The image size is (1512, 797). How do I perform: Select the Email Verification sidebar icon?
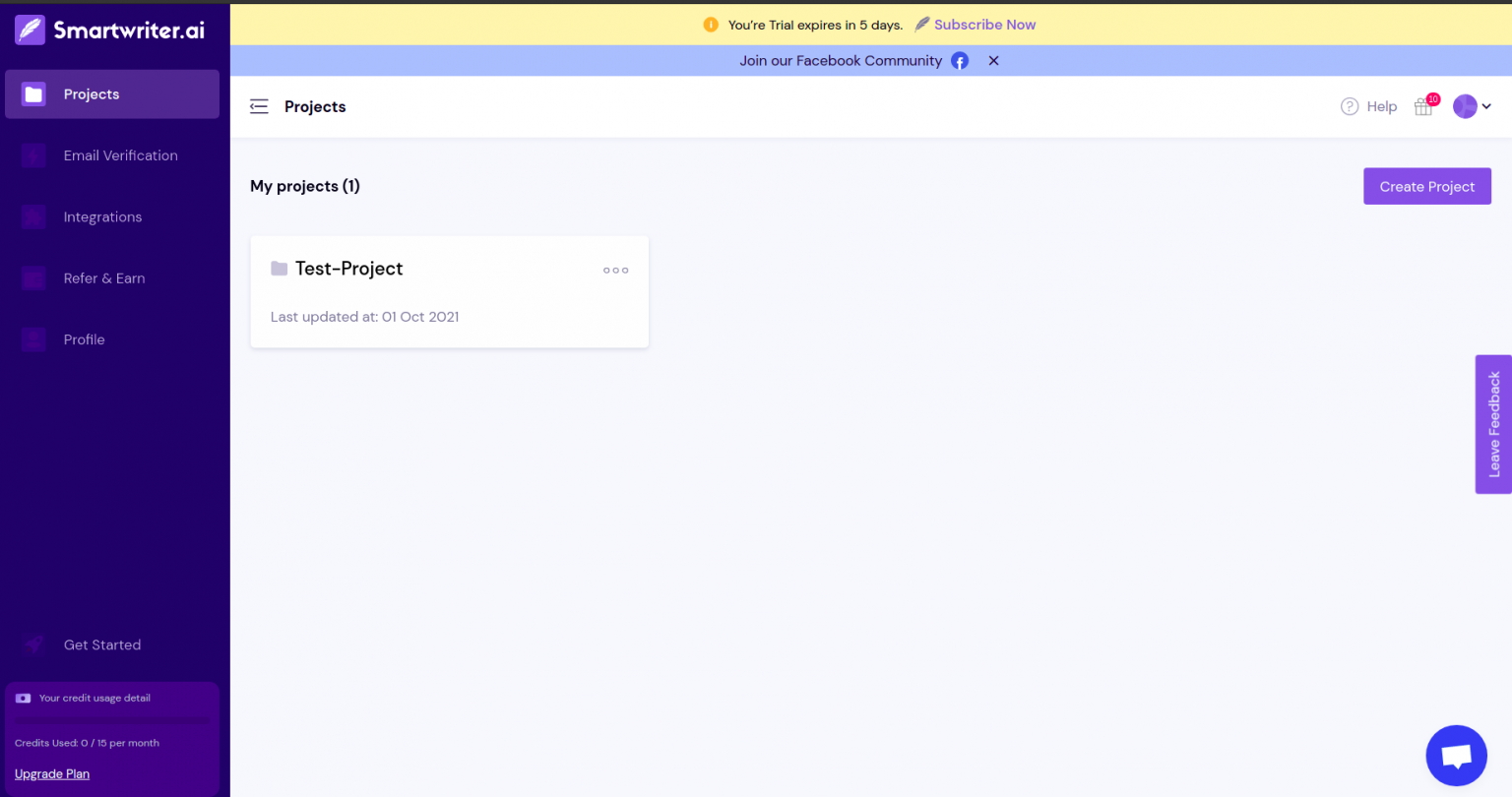pos(32,155)
